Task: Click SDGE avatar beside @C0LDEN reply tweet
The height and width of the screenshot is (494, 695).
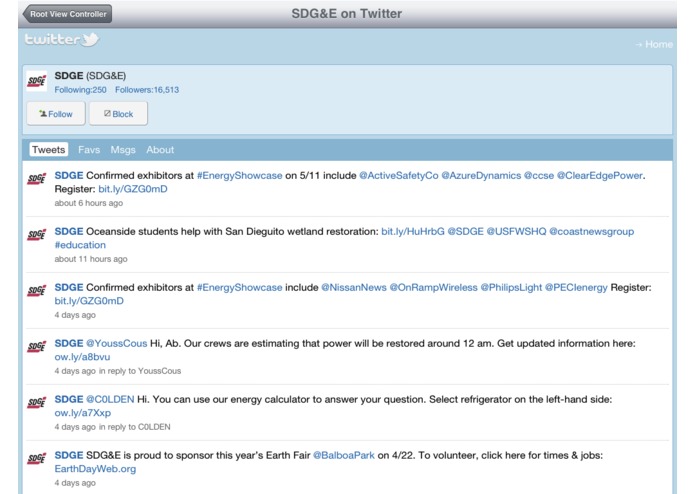Action: pos(36,402)
